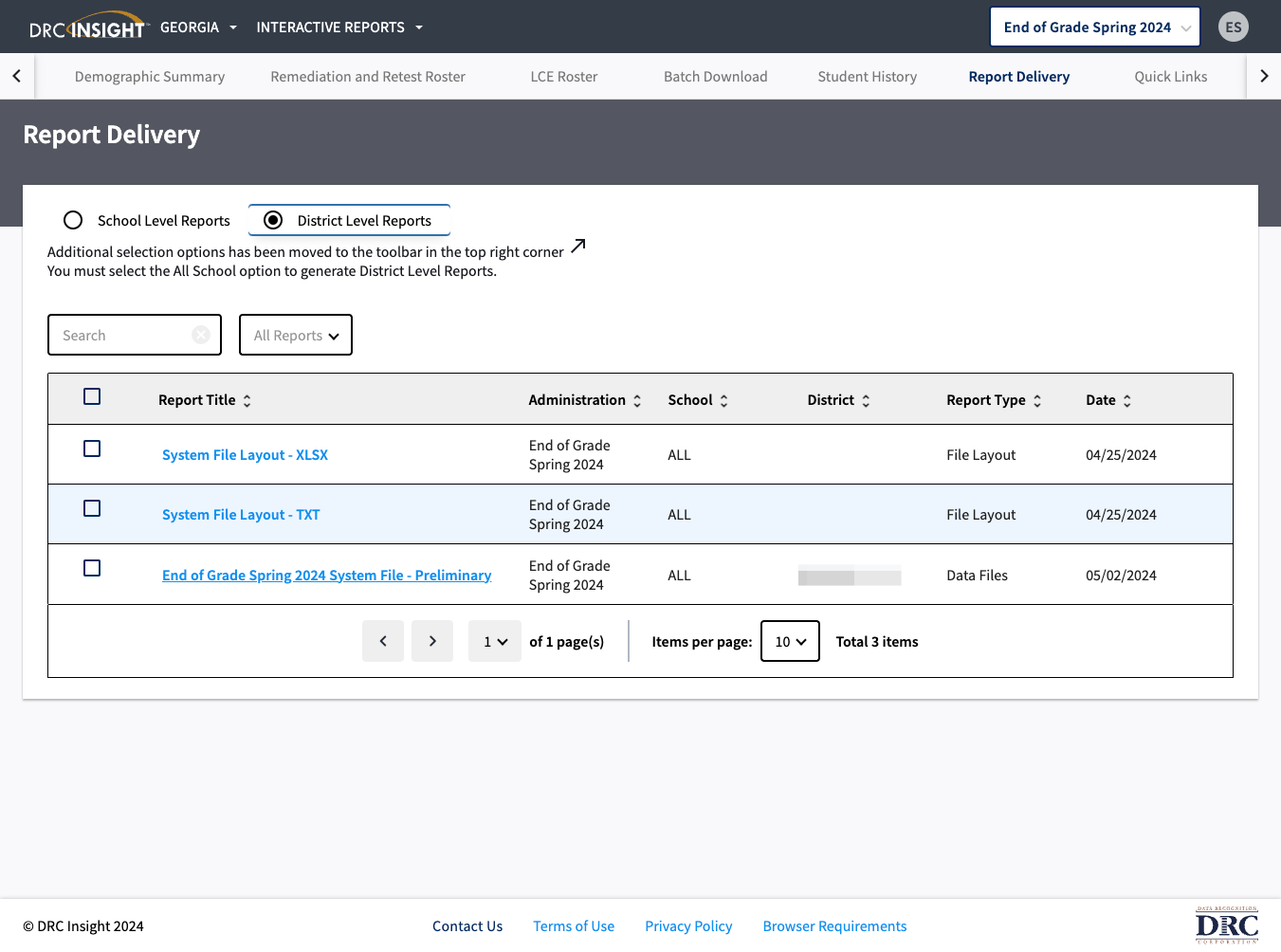Open the Student History tab
1281x952 pixels.
coord(868,77)
